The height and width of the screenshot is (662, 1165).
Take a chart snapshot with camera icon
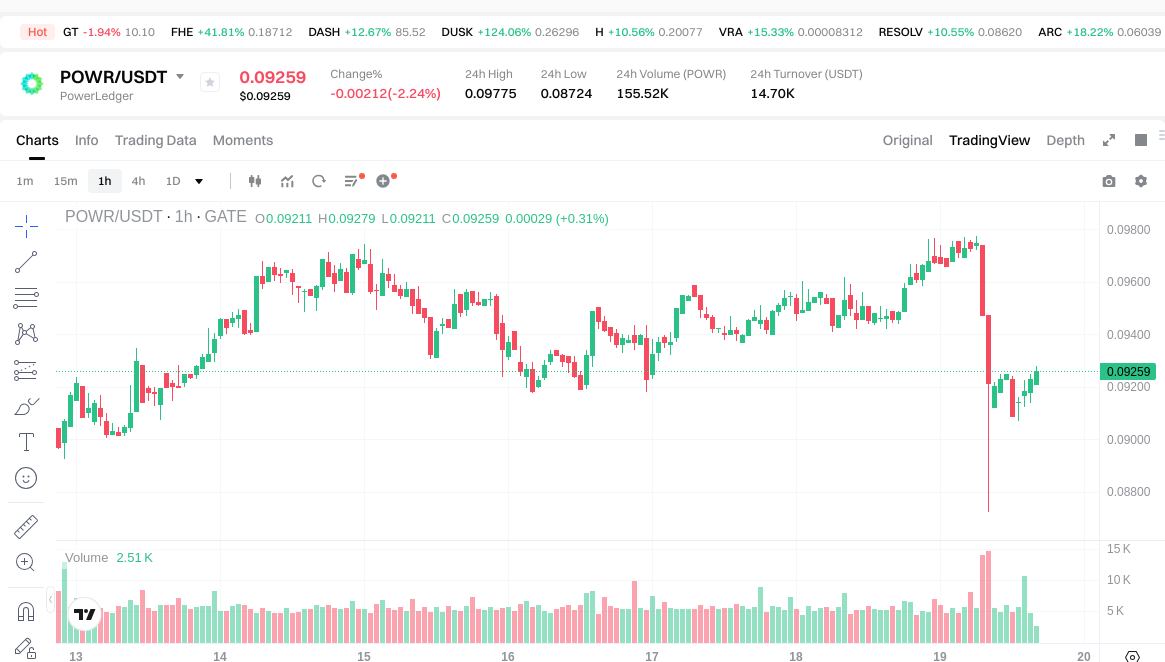[x=1108, y=181]
